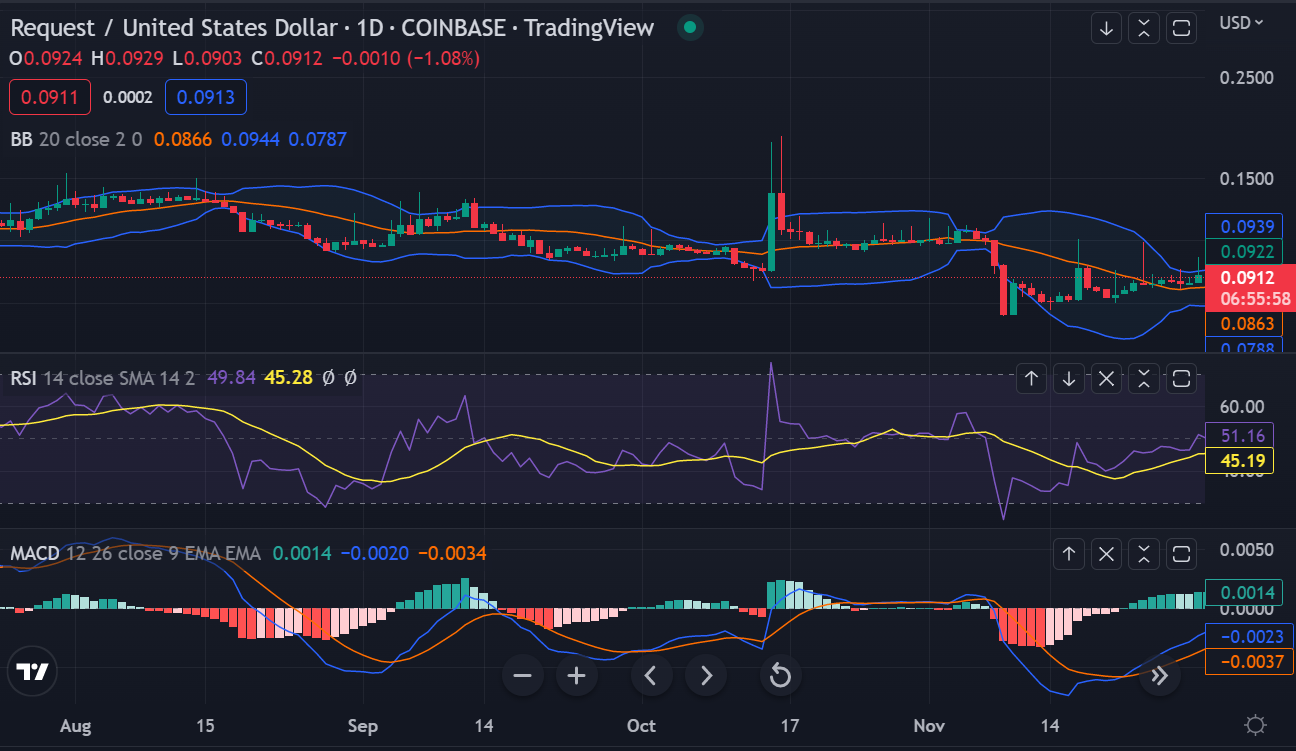Click the 0.0922 price label
Screen dimensions: 1296x751
click(x=1243, y=252)
